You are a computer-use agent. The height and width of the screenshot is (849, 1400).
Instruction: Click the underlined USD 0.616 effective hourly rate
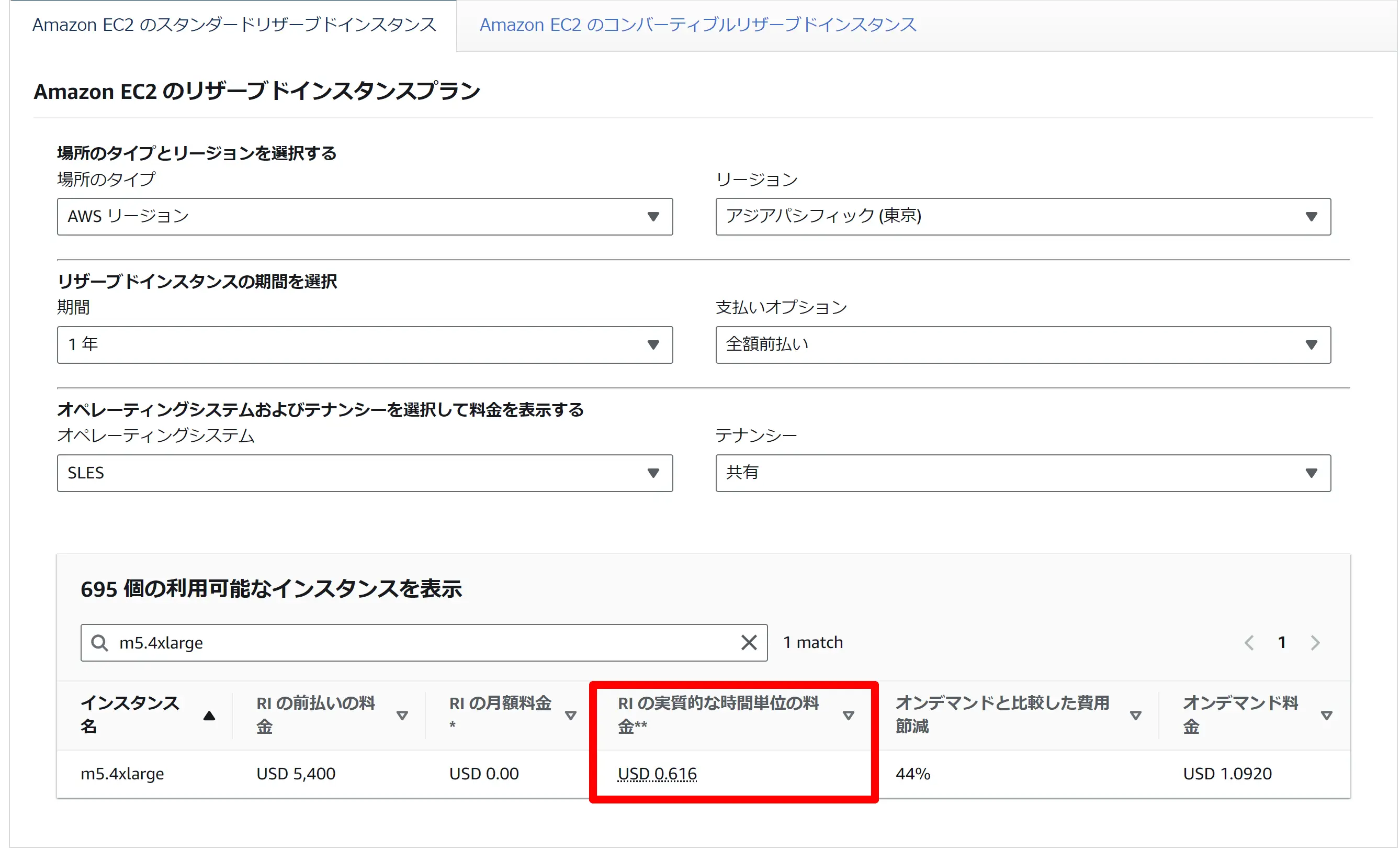658,774
